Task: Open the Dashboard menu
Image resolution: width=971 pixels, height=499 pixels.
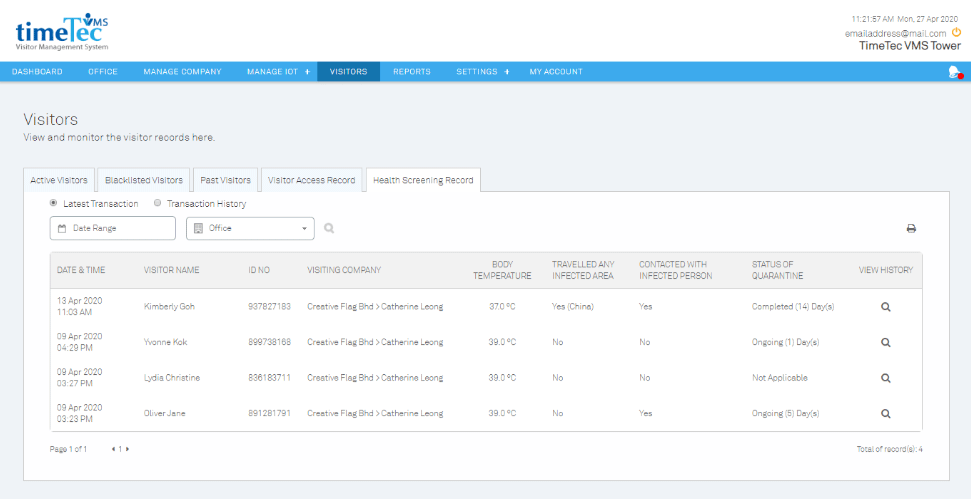Action: [37, 72]
